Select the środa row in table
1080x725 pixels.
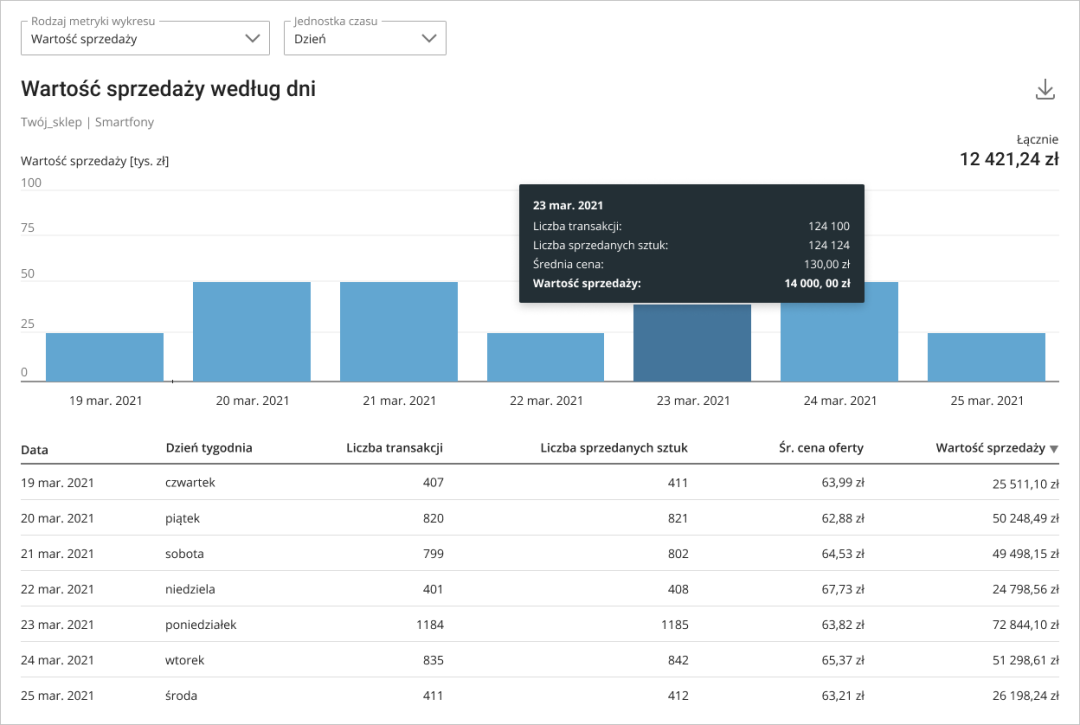[540, 696]
